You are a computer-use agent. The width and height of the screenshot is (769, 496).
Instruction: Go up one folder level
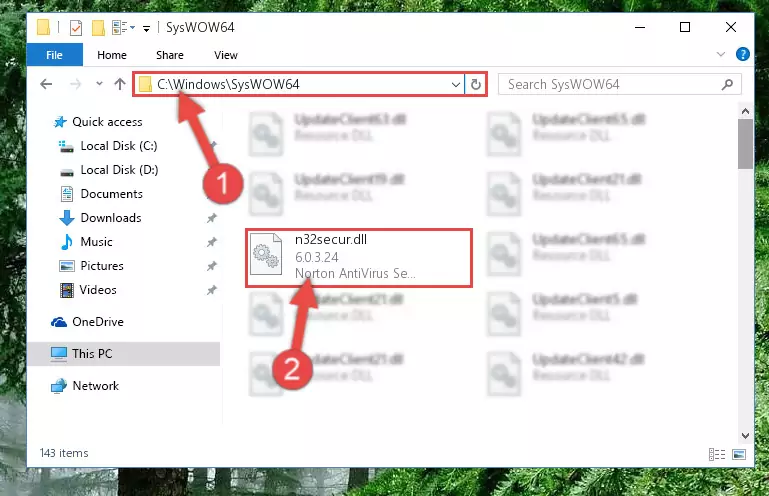[120, 84]
